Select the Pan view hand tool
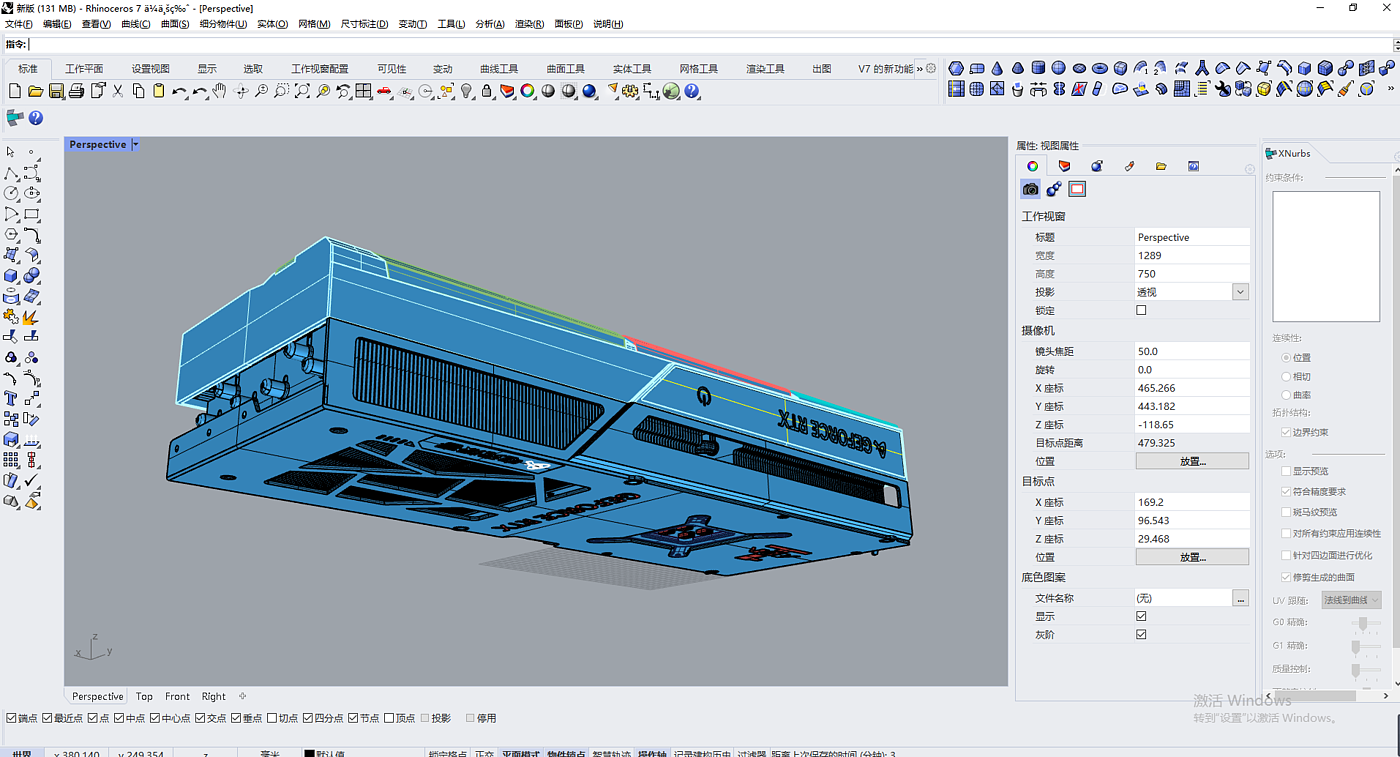Image resolution: width=1400 pixels, height=757 pixels. (219, 91)
